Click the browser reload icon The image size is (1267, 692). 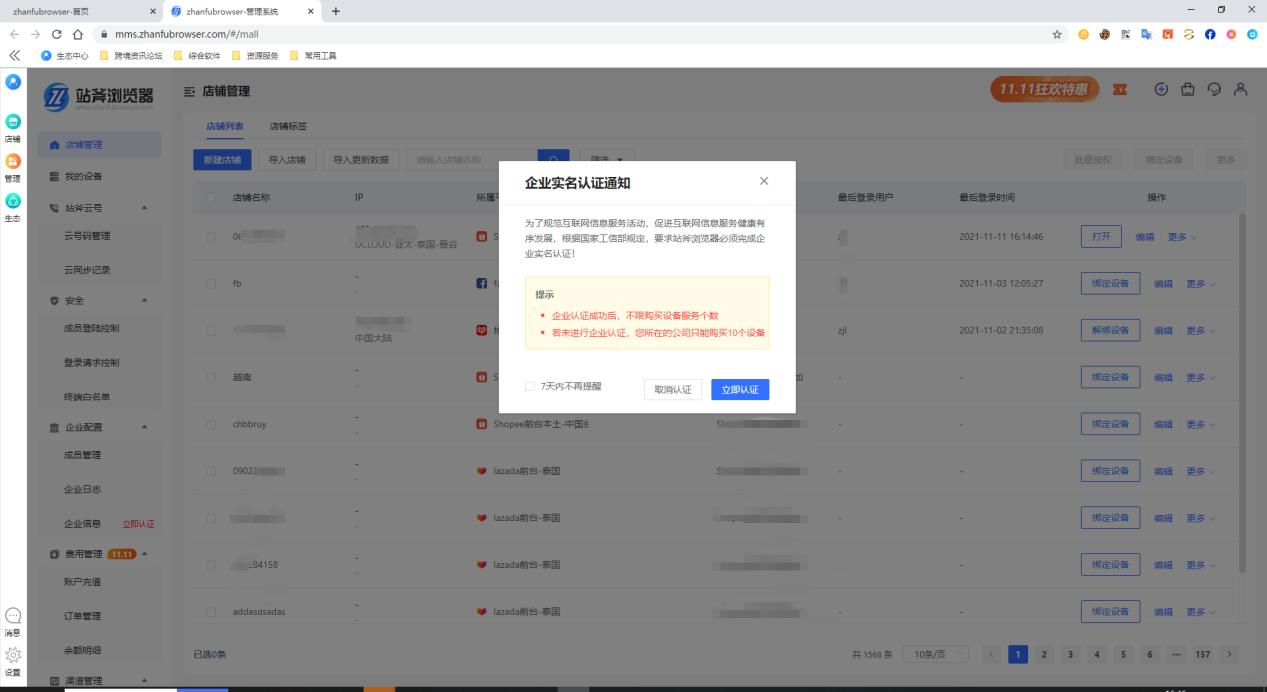point(56,33)
